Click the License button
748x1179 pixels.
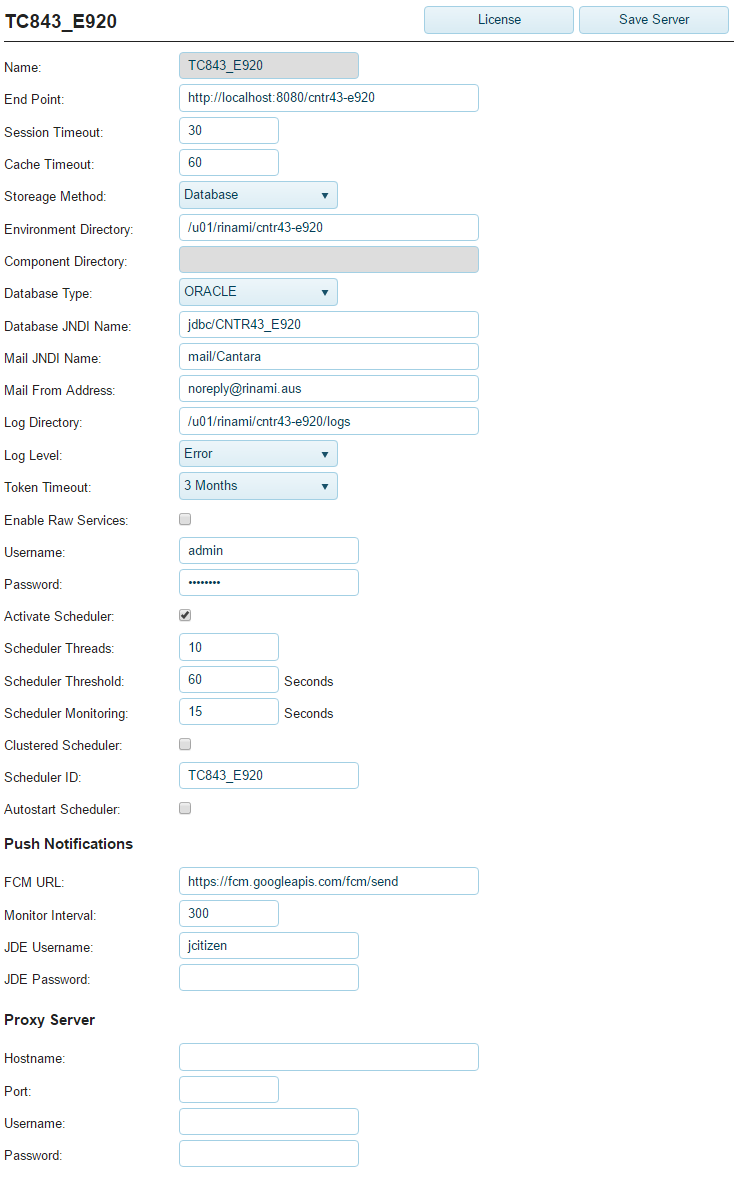[x=498, y=20]
